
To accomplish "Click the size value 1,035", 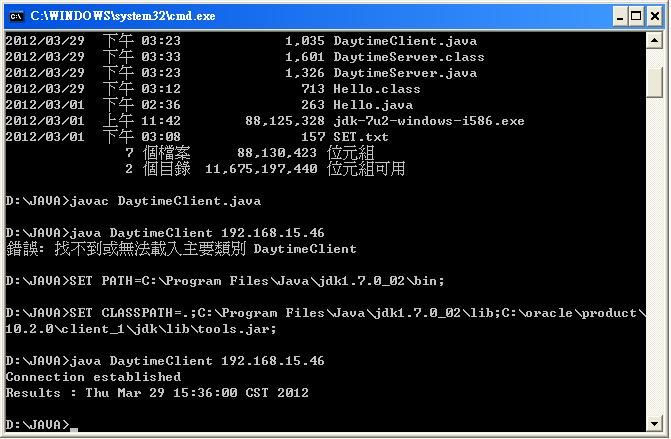I will [x=305, y=41].
